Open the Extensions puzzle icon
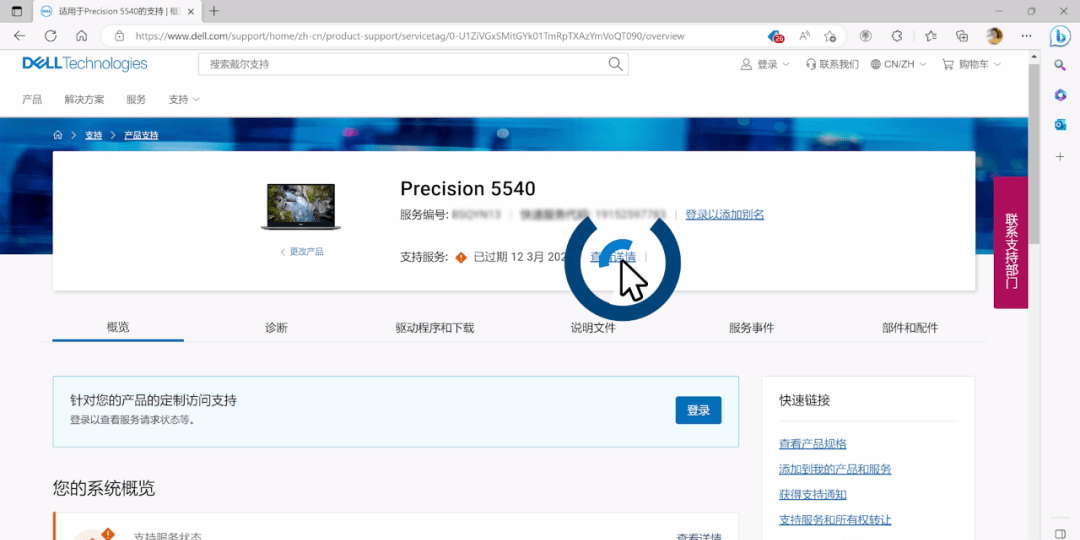1080x540 pixels. pyautogui.click(x=897, y=36)
